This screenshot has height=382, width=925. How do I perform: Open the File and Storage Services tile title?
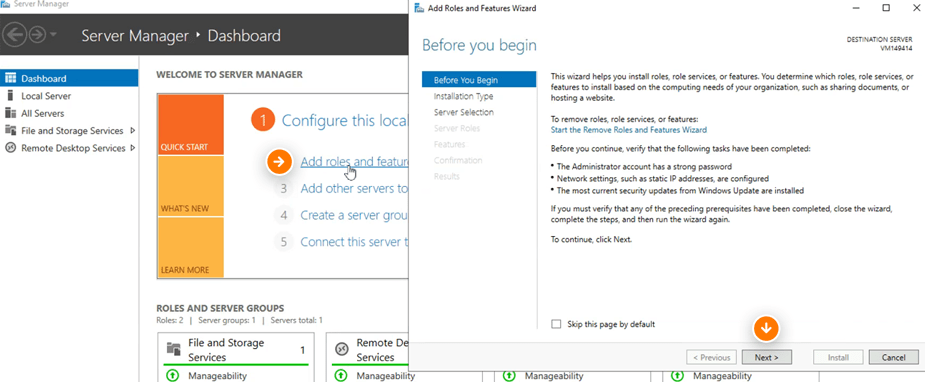(226, 350)
